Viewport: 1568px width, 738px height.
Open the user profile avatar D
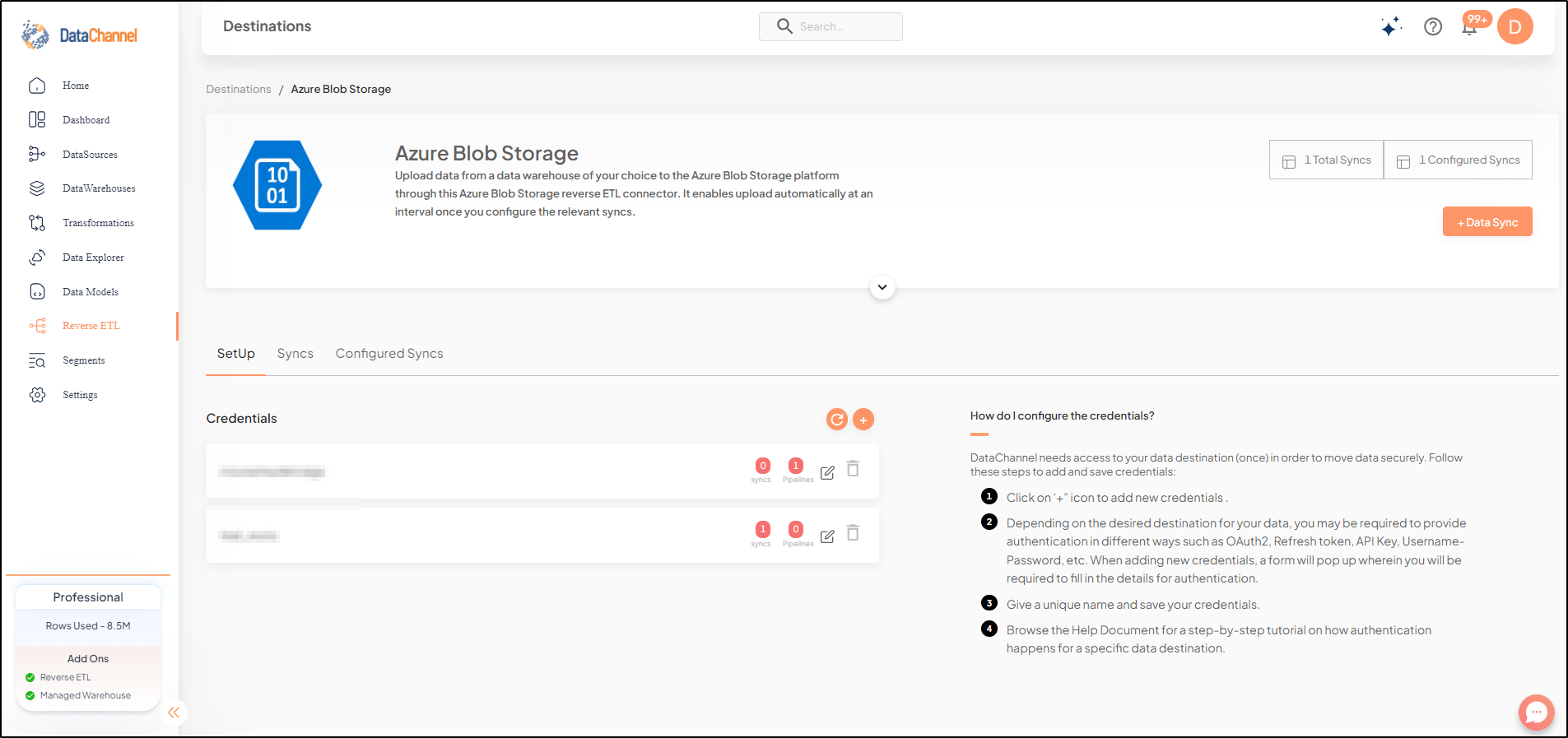pos(1515,26)
